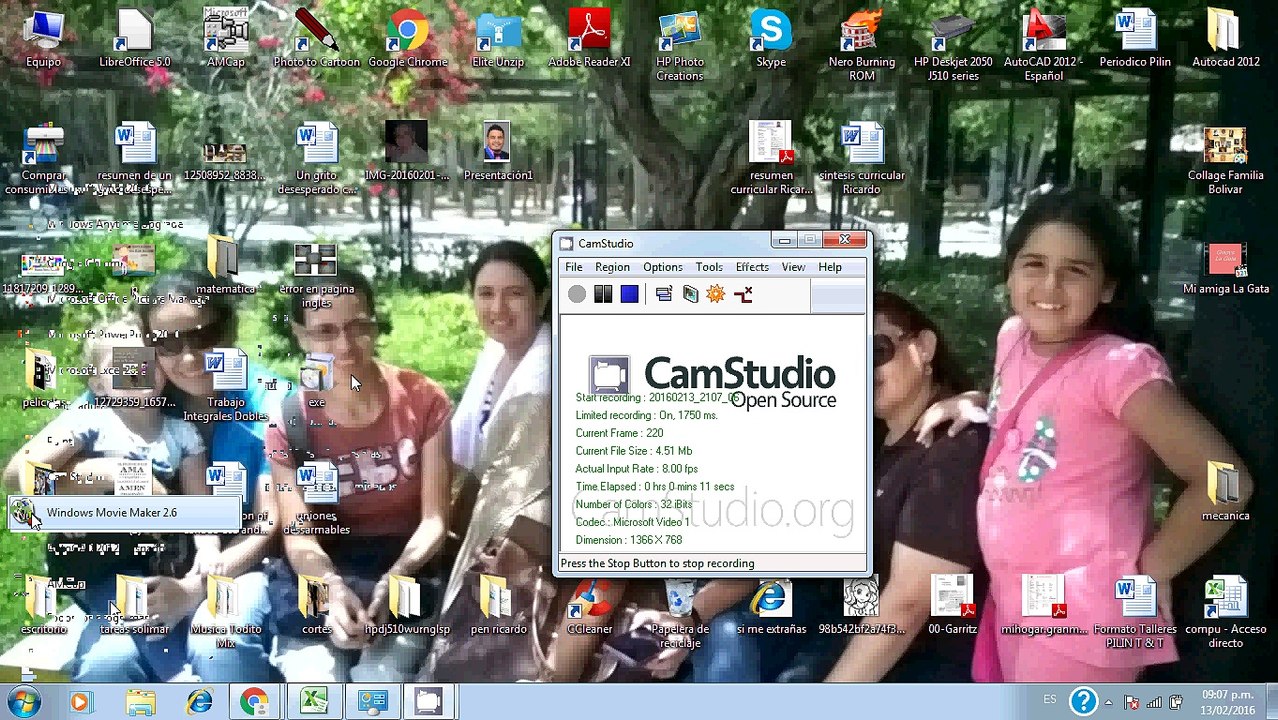Select the 00-Garritz PDF desktop icon
This screenshot has width=1278, height=720.
pyautogui.click(x=953, y=606)
